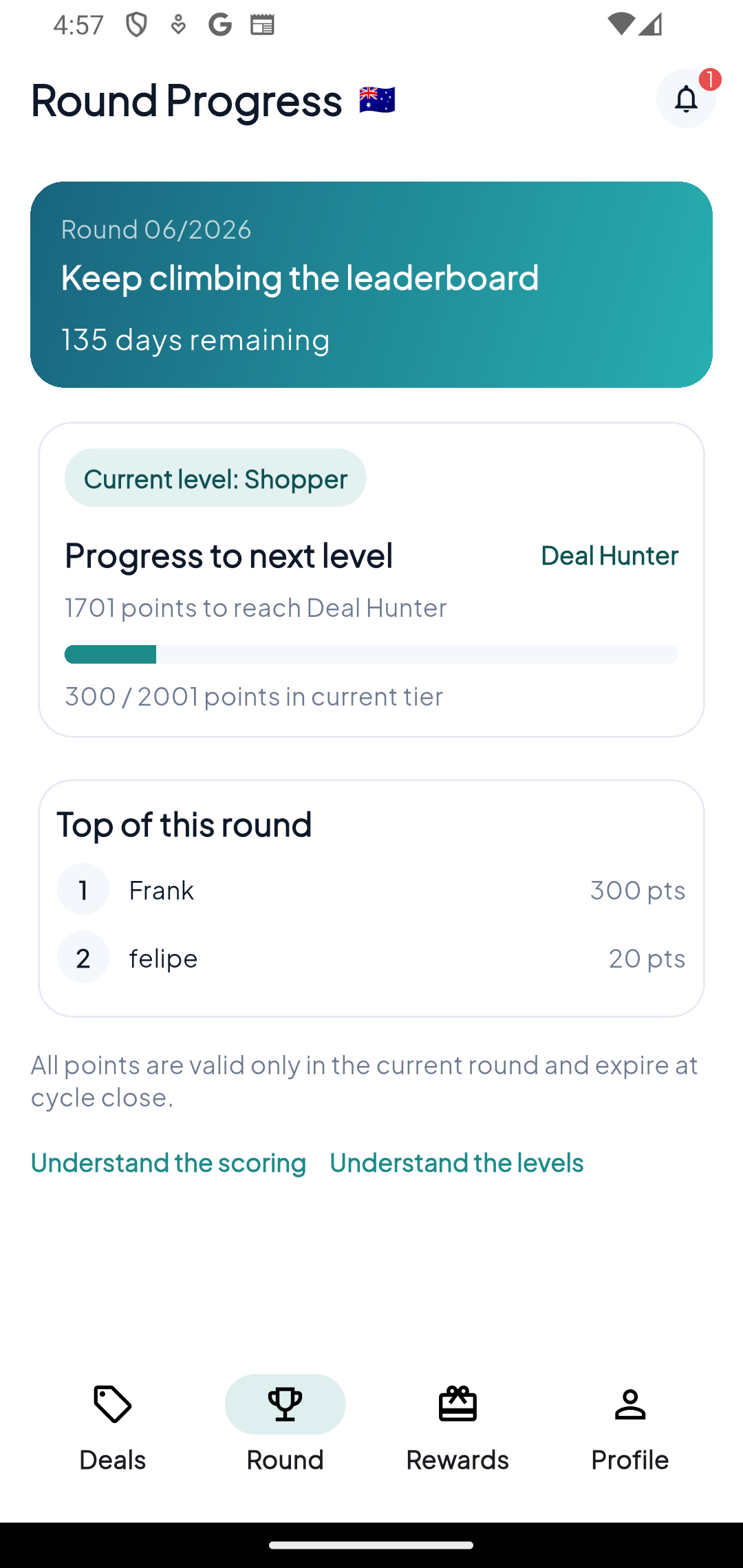
Task: Open the notifications bell
Action: click(686, 99)
